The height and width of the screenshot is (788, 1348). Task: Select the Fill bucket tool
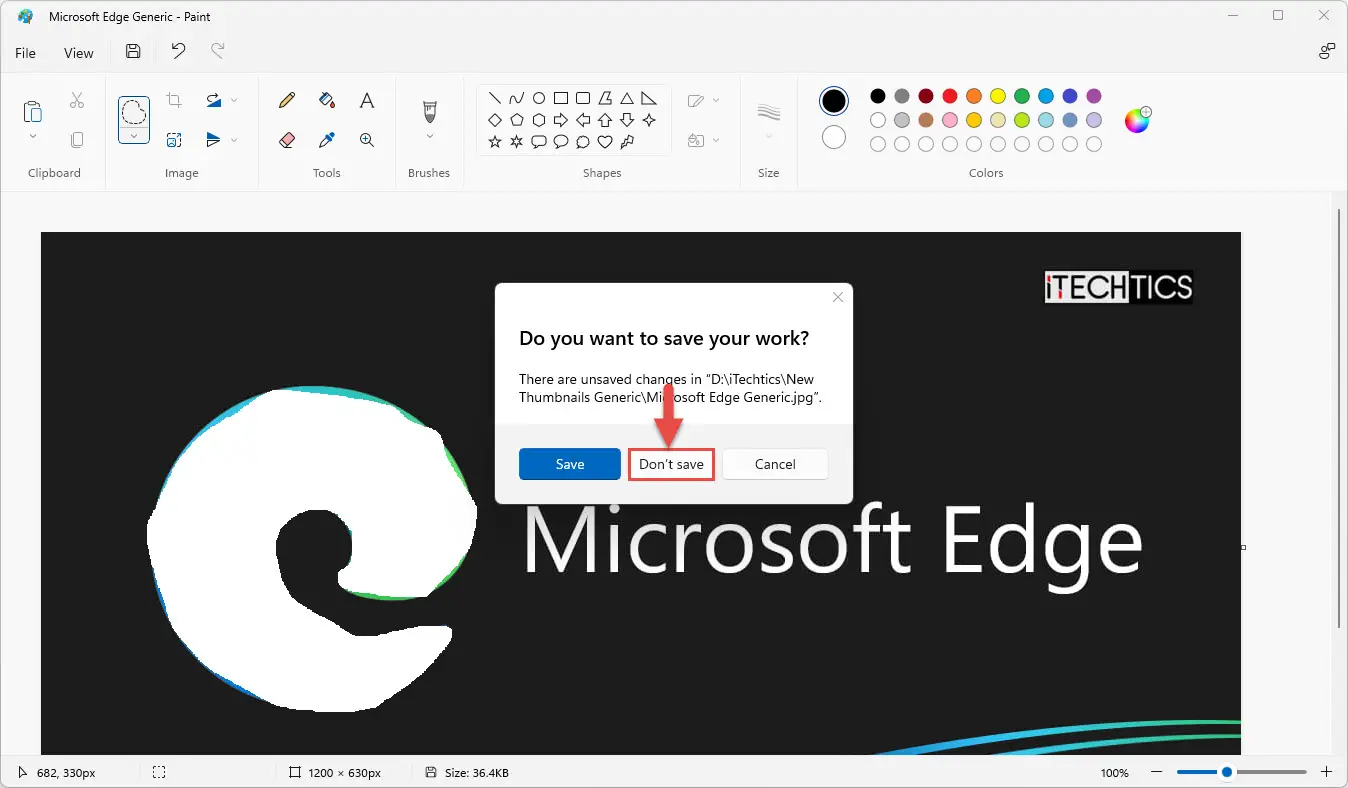click(x=327, y=100)
